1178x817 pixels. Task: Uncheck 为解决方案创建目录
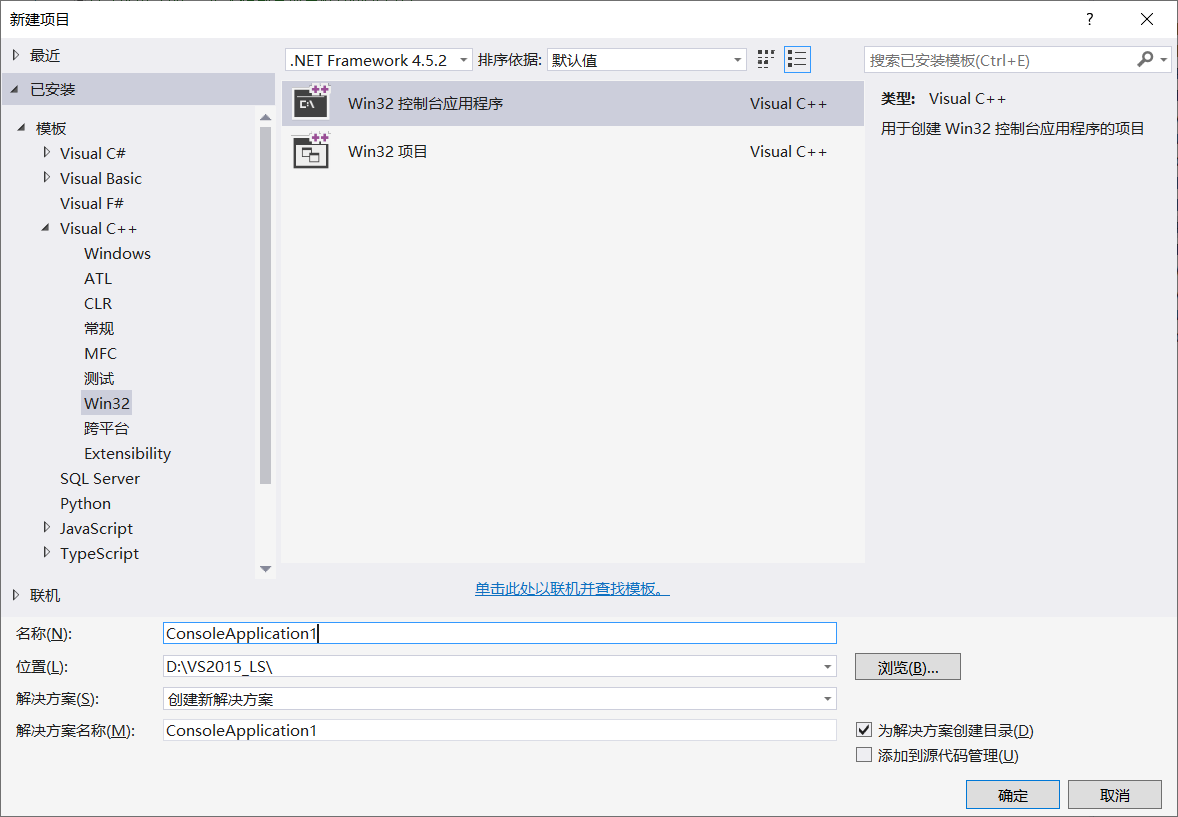864,729
